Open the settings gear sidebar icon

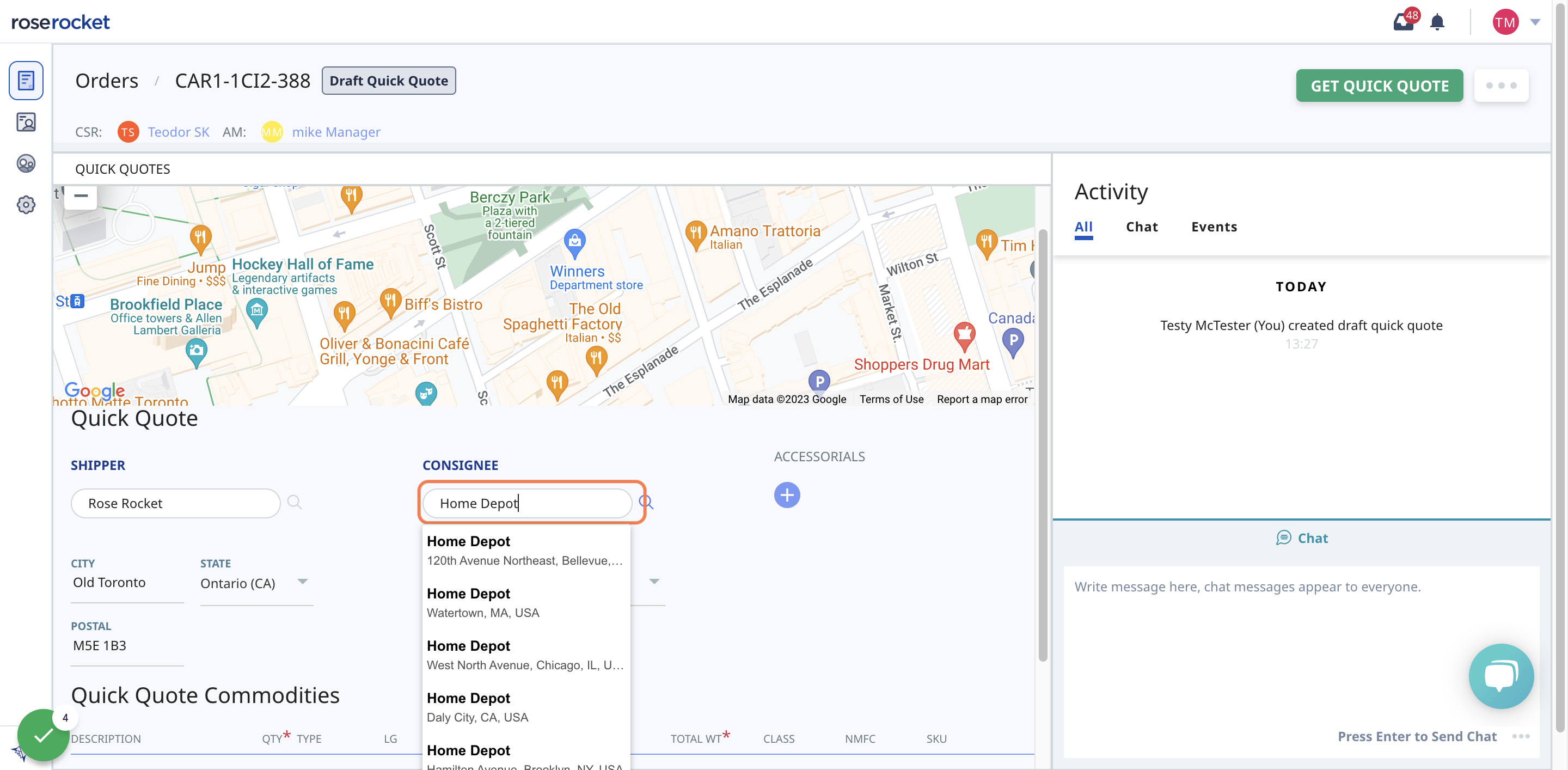(26, 205)
